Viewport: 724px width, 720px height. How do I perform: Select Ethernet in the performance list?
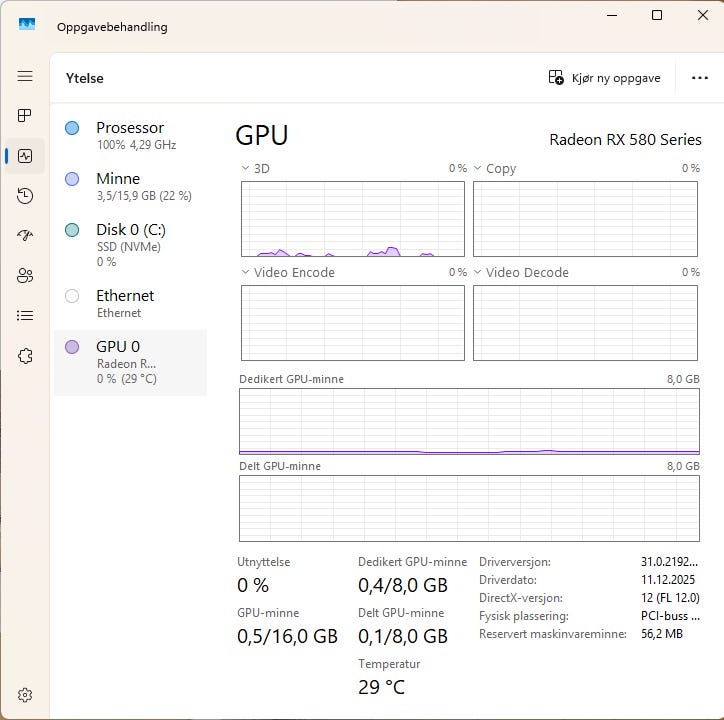tap(130, 303)
